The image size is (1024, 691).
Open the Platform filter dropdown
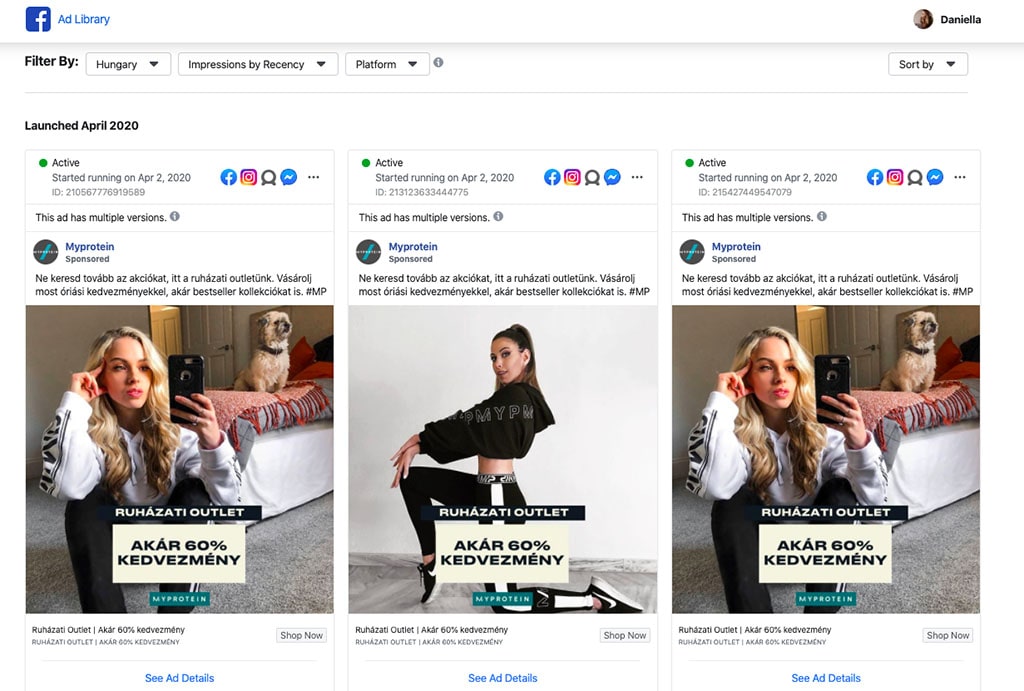point(387,64)
